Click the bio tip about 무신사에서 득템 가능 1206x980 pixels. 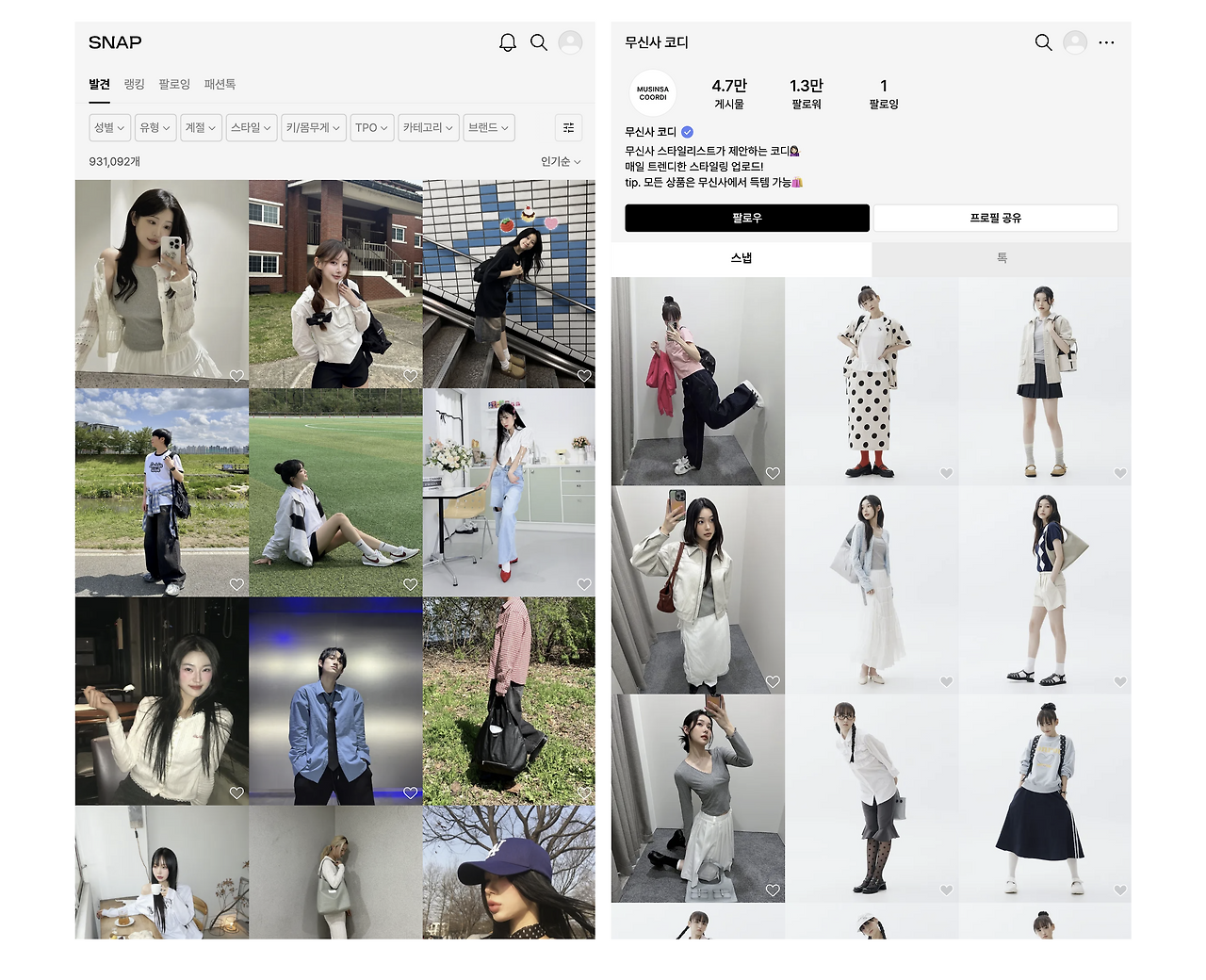pos(713,183)
